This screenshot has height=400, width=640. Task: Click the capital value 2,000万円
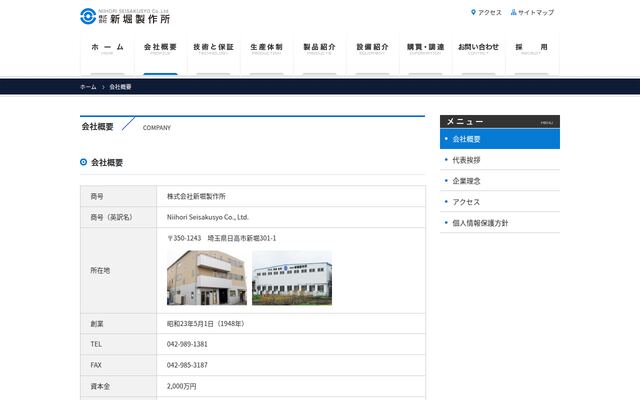[182, 386]
